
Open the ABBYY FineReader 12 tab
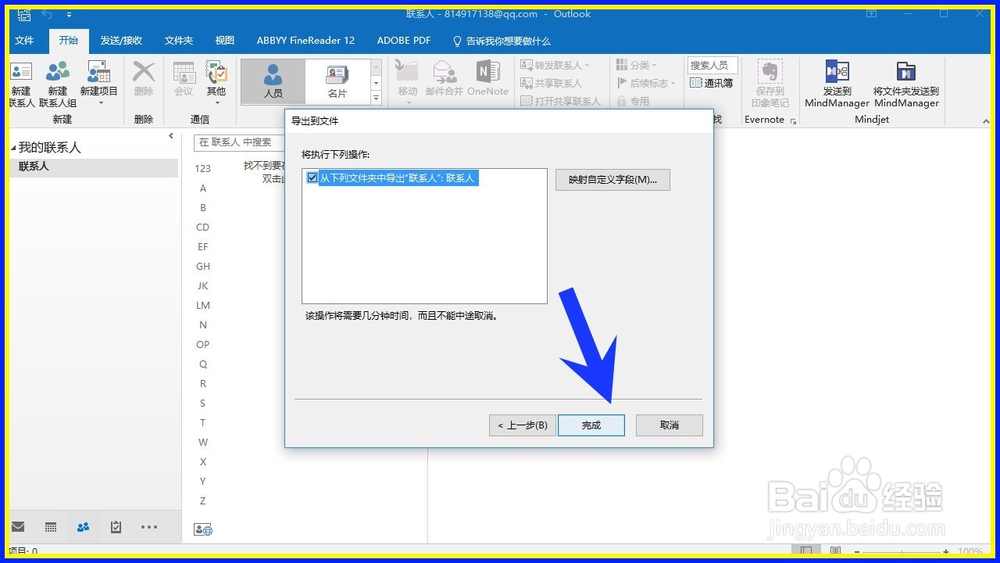pyautogui.click(x=305, y=40)
